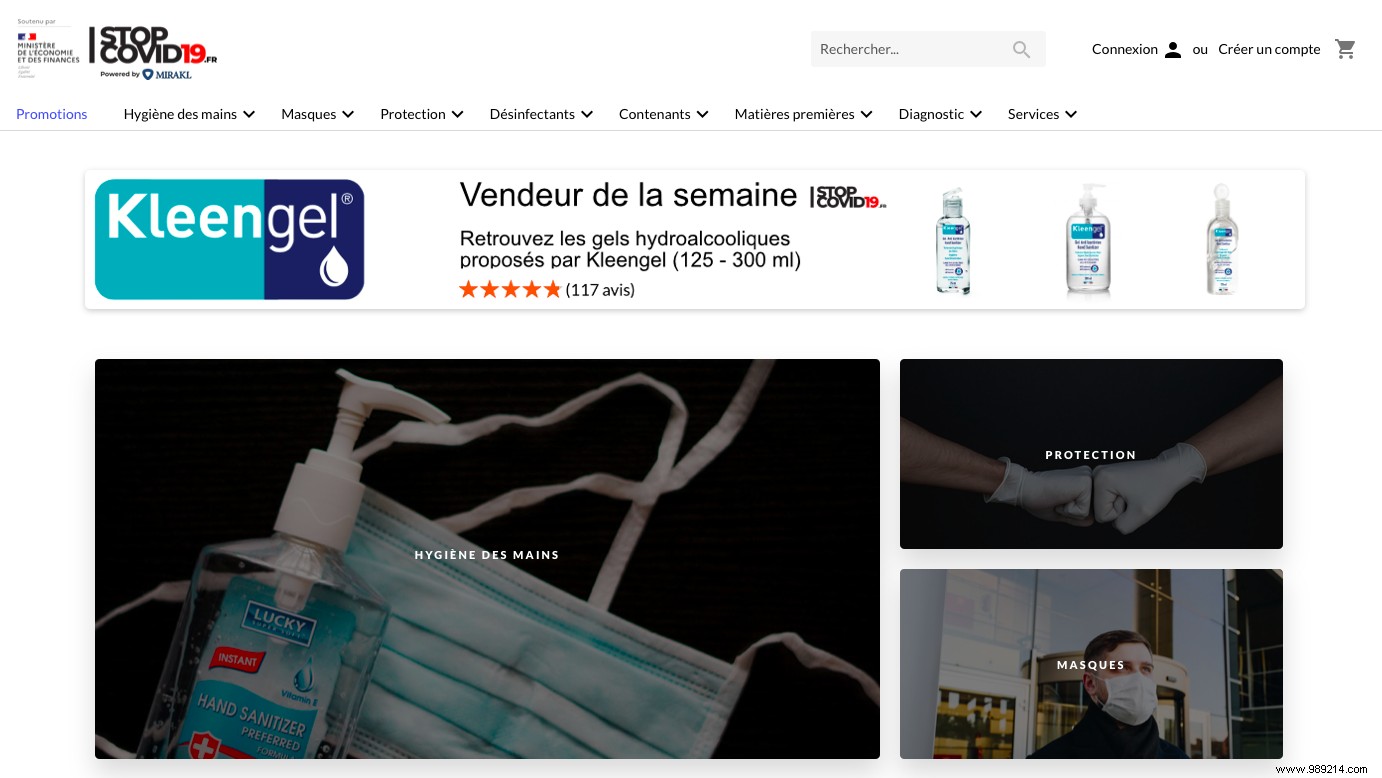Open the Contenants menu
Viewport: 1382px width, 778px height.
663,114
